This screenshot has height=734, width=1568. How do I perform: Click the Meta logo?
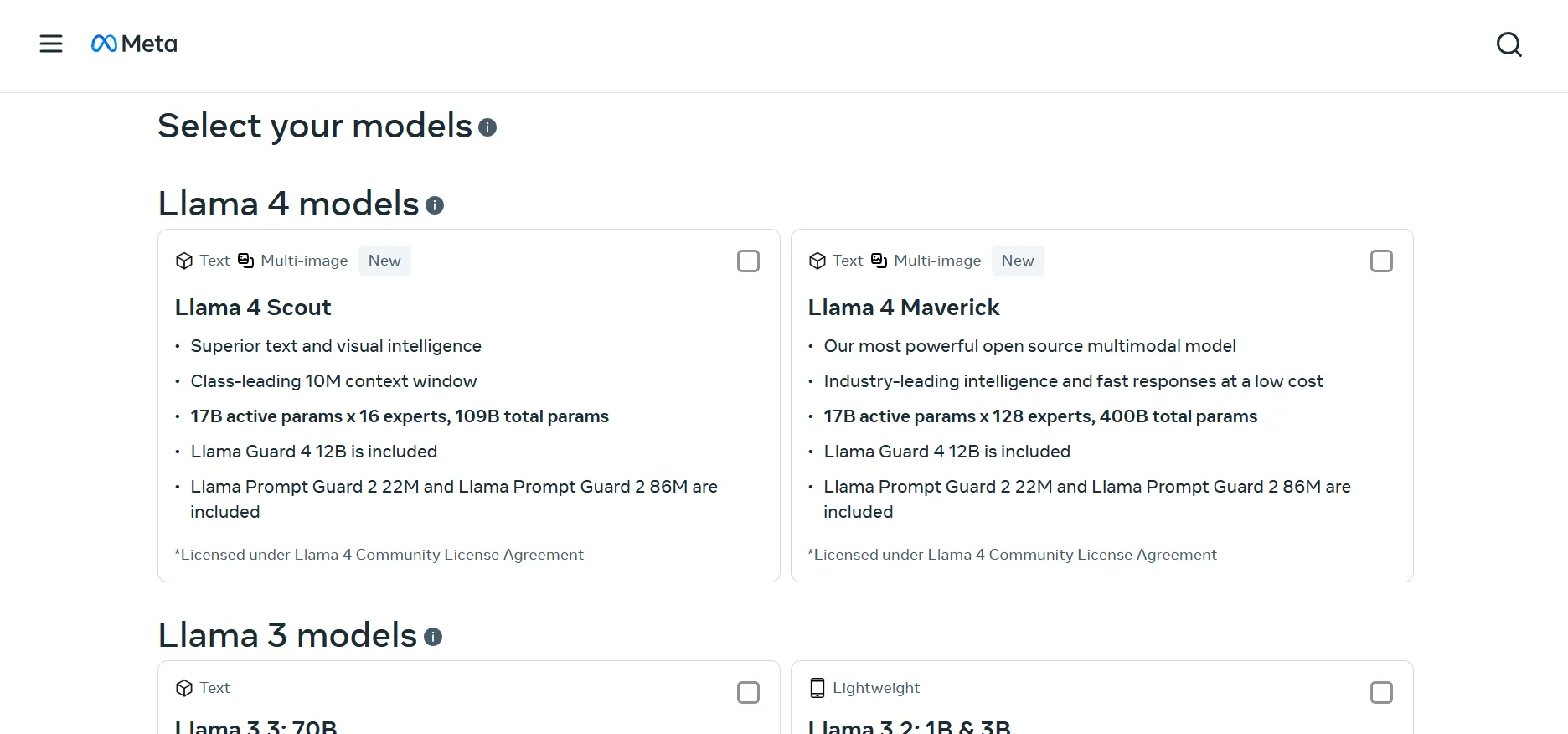[x=134, y=44]
